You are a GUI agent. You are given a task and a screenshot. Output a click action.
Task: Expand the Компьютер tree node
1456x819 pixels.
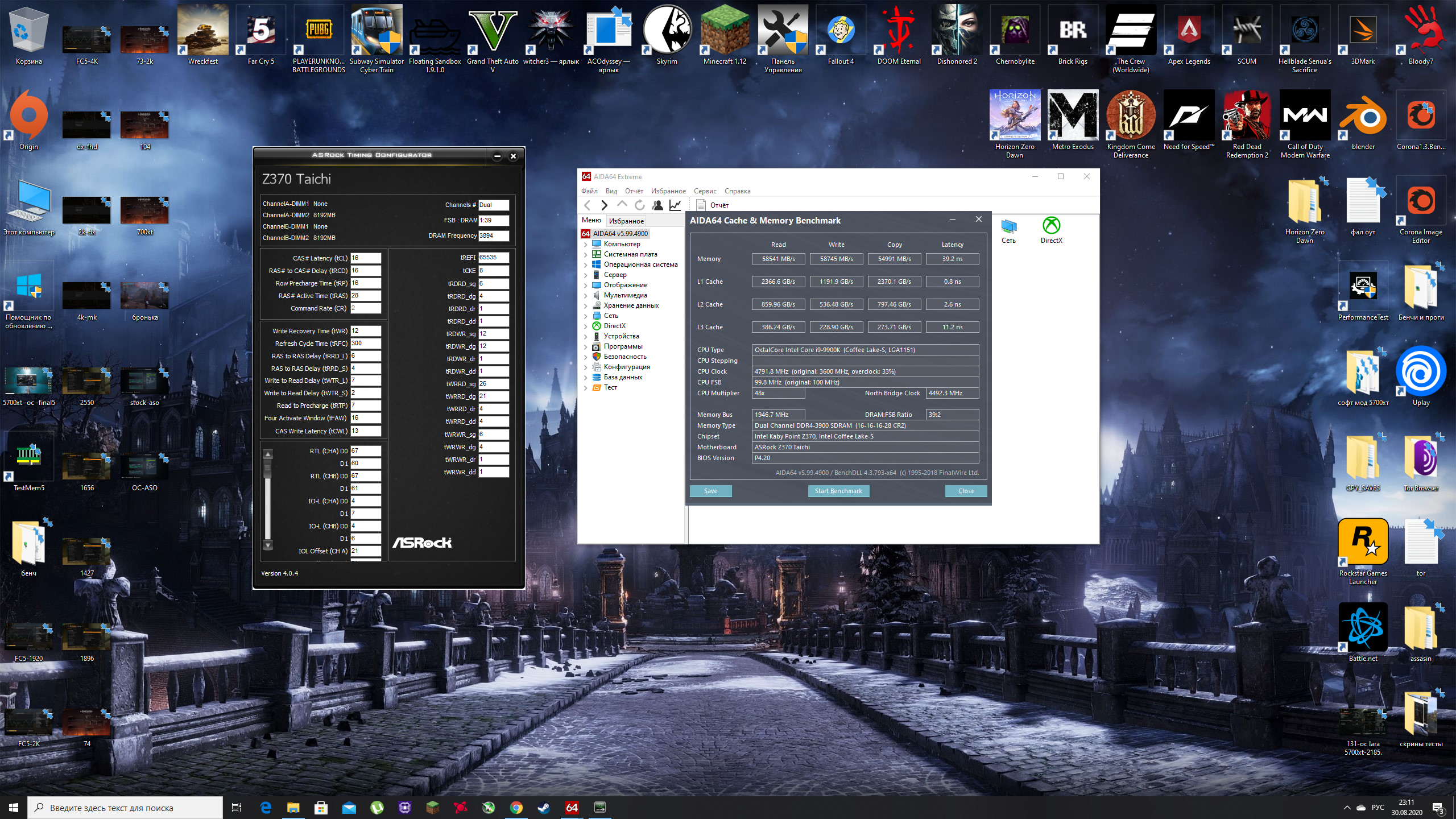pos(586,245)
